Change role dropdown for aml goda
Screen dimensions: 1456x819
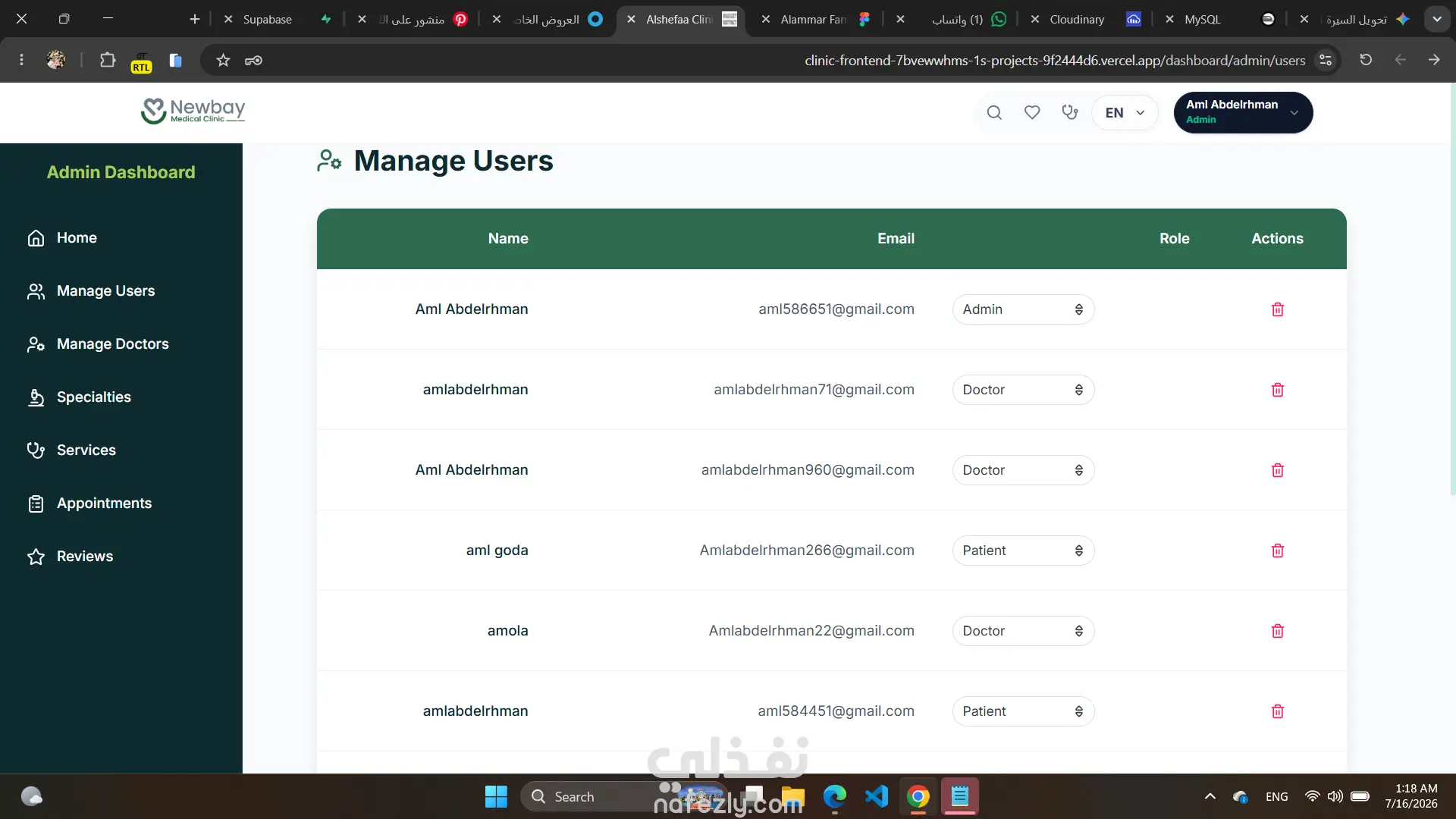(x=1023, y=551)
